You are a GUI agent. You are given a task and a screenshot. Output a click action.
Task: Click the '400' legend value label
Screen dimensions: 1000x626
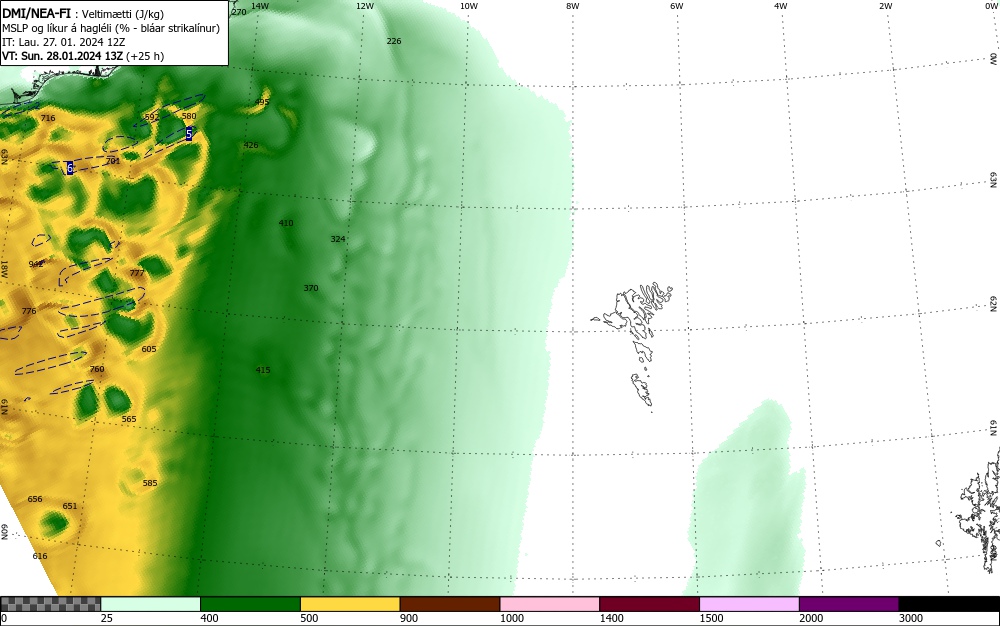(209, 618)
